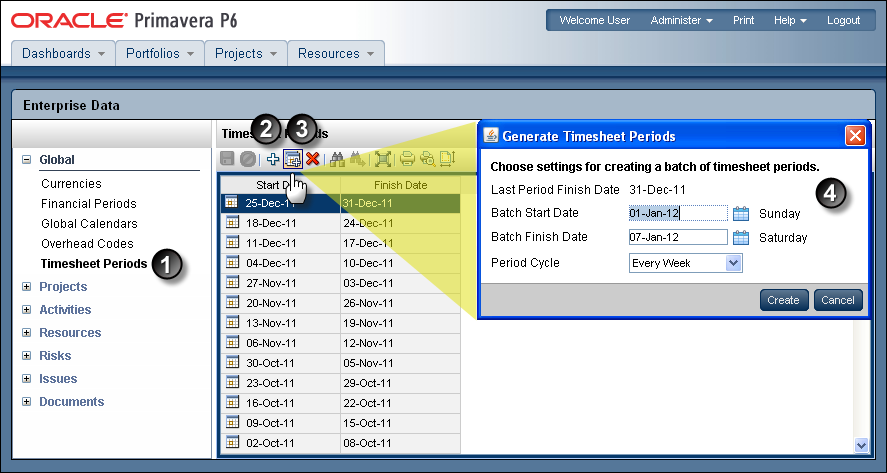
Task: Open the Portfolios tab menu
Action: pos(160,53)
